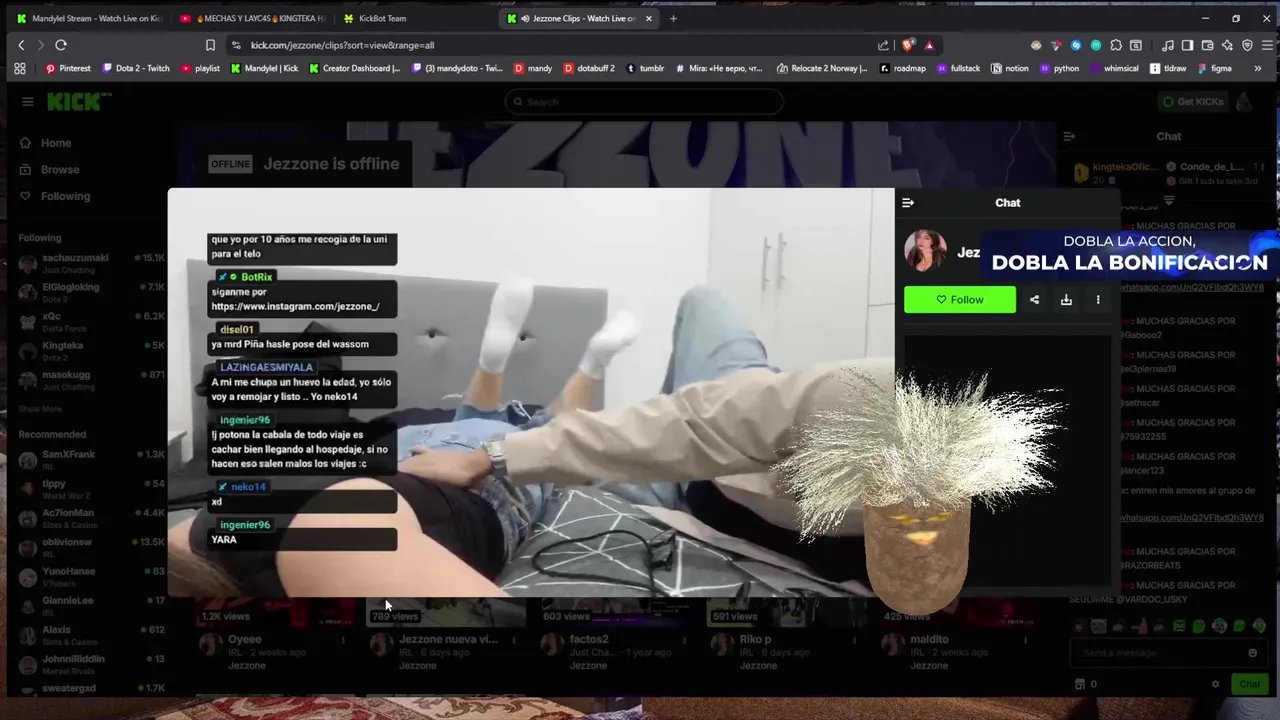
Task: Open Brave Shields lion icon
Action: pos(908,45)
